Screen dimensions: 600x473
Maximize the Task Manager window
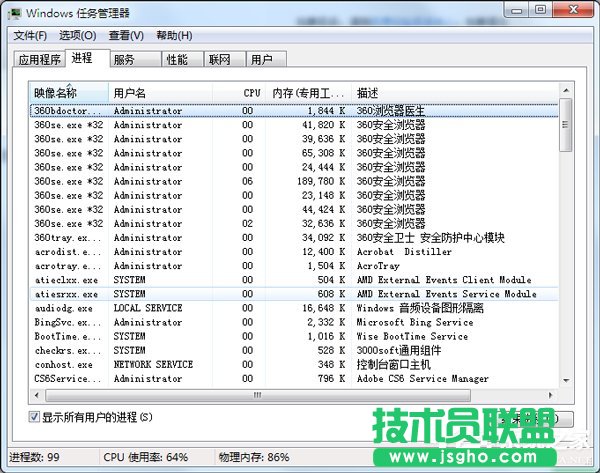coord(540,10)
